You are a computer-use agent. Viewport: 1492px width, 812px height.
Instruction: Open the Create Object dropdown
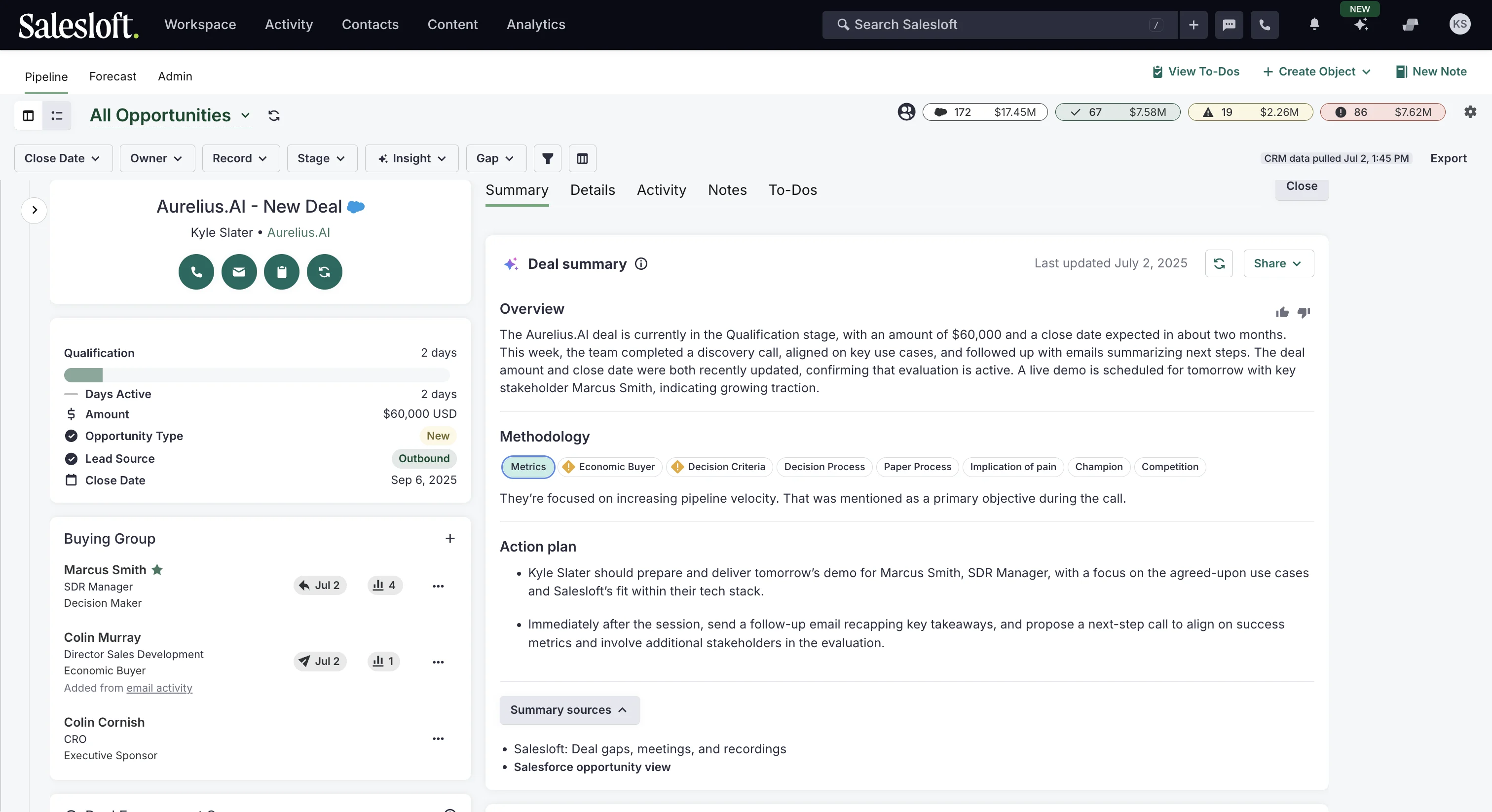pos(1316,71)
